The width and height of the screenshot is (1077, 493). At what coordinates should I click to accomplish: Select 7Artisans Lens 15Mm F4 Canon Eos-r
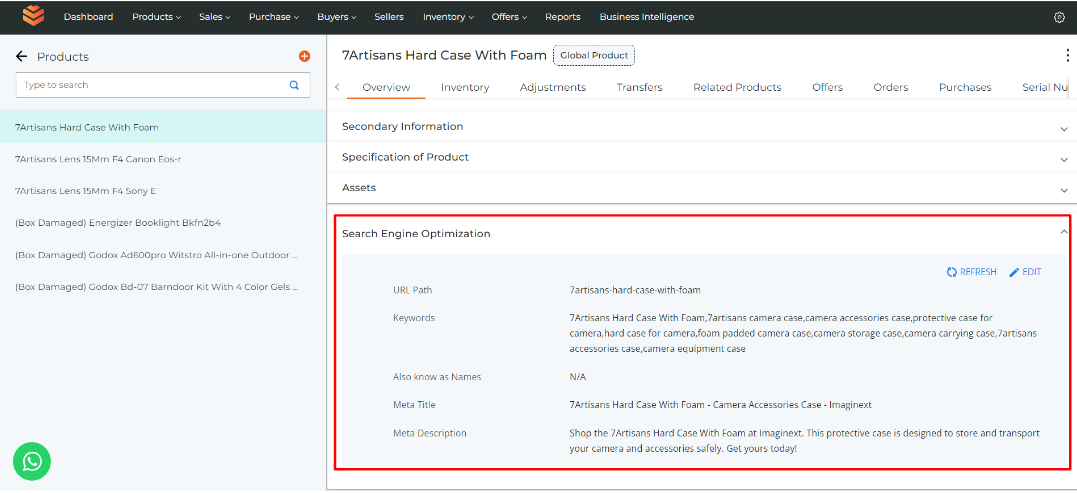pos(163,159)
